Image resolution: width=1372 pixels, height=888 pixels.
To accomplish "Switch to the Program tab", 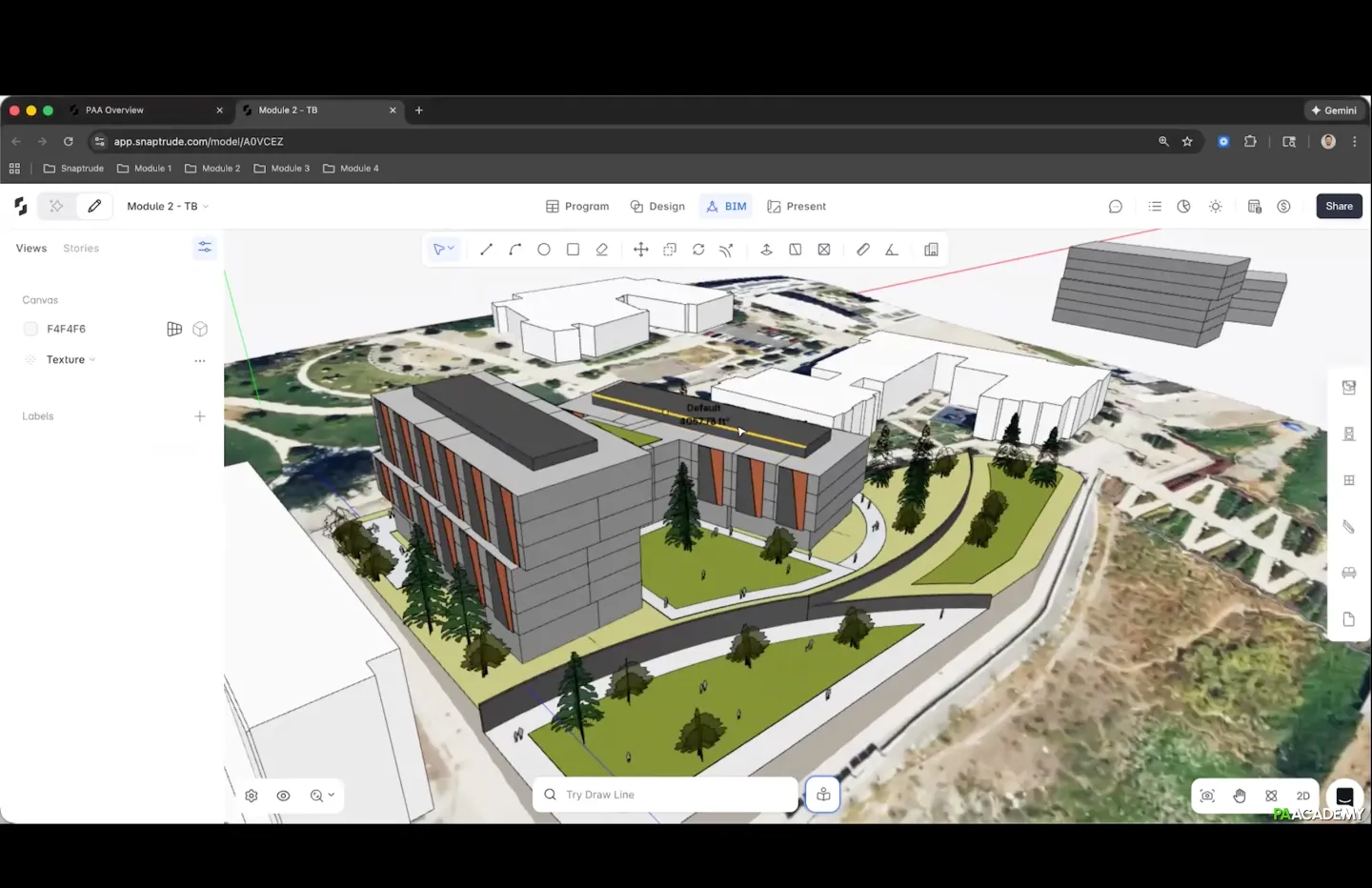I will click(577, 207).
